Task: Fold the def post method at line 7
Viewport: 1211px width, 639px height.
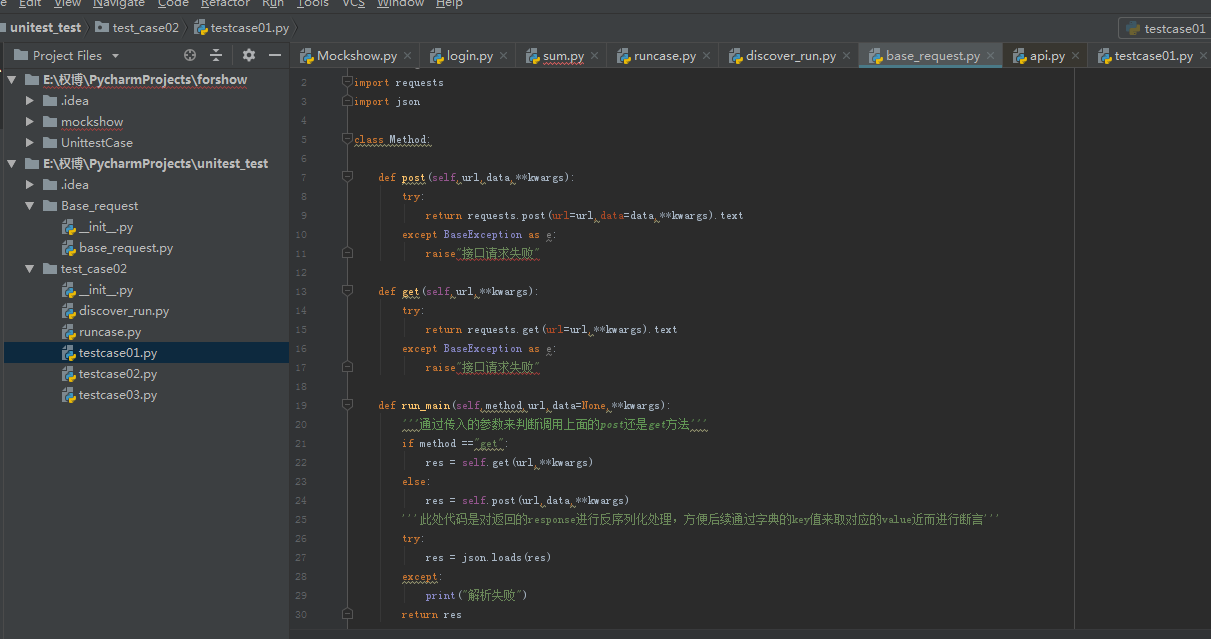Action: point(347,177)
